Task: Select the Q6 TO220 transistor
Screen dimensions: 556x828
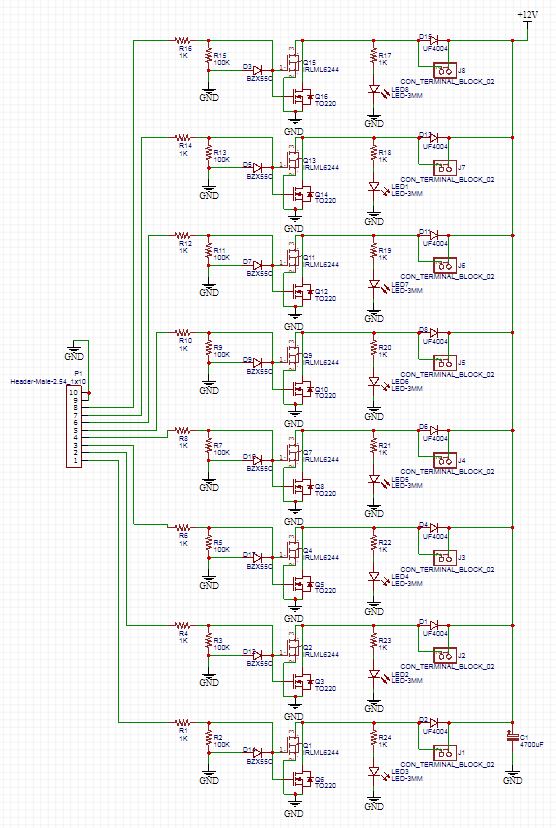Action: point(301,779)
